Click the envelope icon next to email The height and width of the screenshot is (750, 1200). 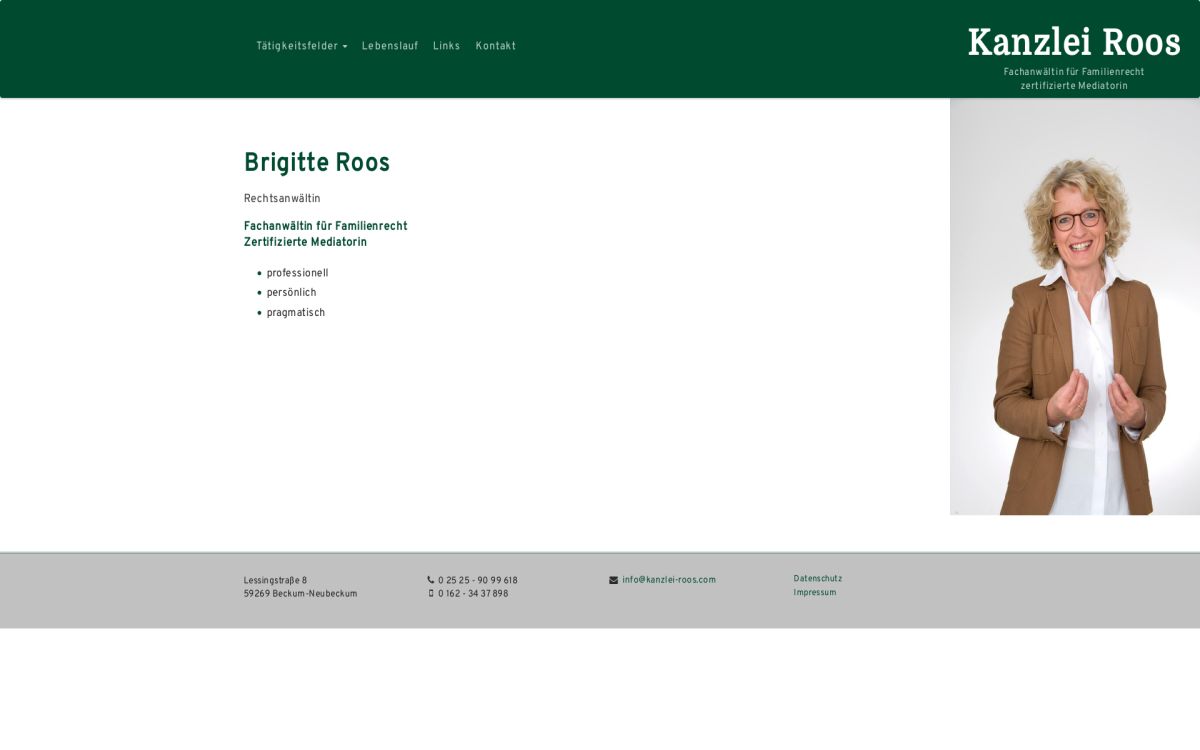[613, 579]
